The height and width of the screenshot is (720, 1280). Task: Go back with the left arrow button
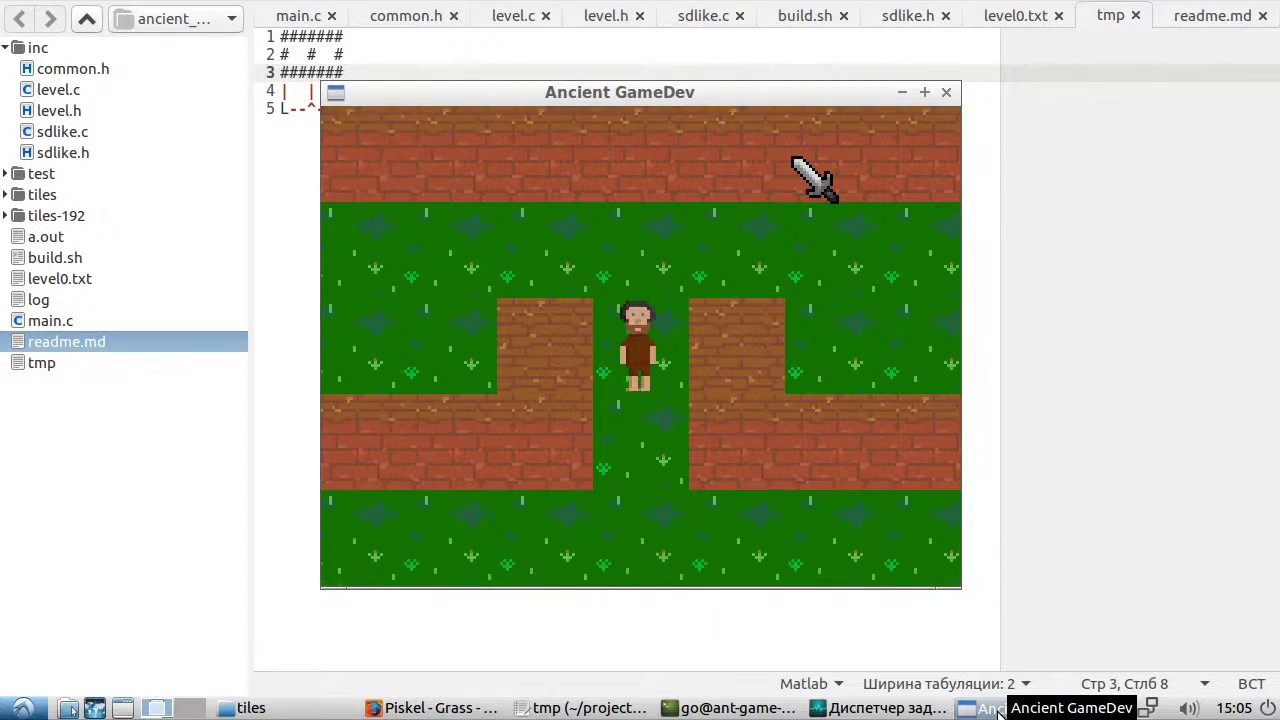pyautogui.click(x=20, y=18)
